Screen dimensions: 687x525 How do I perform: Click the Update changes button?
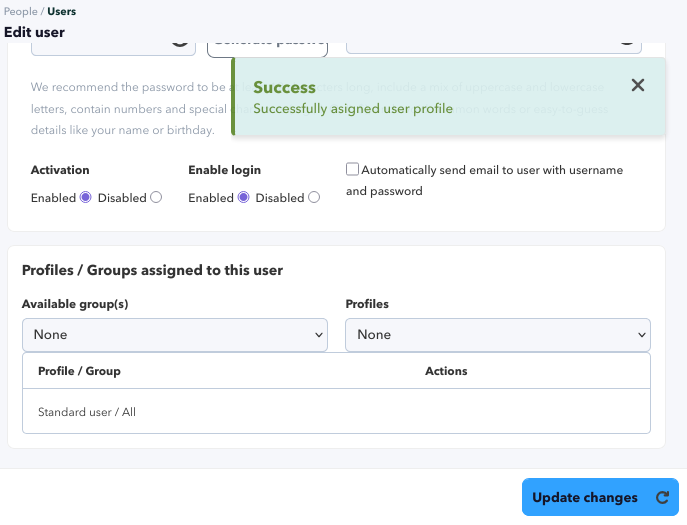(600, 497)
